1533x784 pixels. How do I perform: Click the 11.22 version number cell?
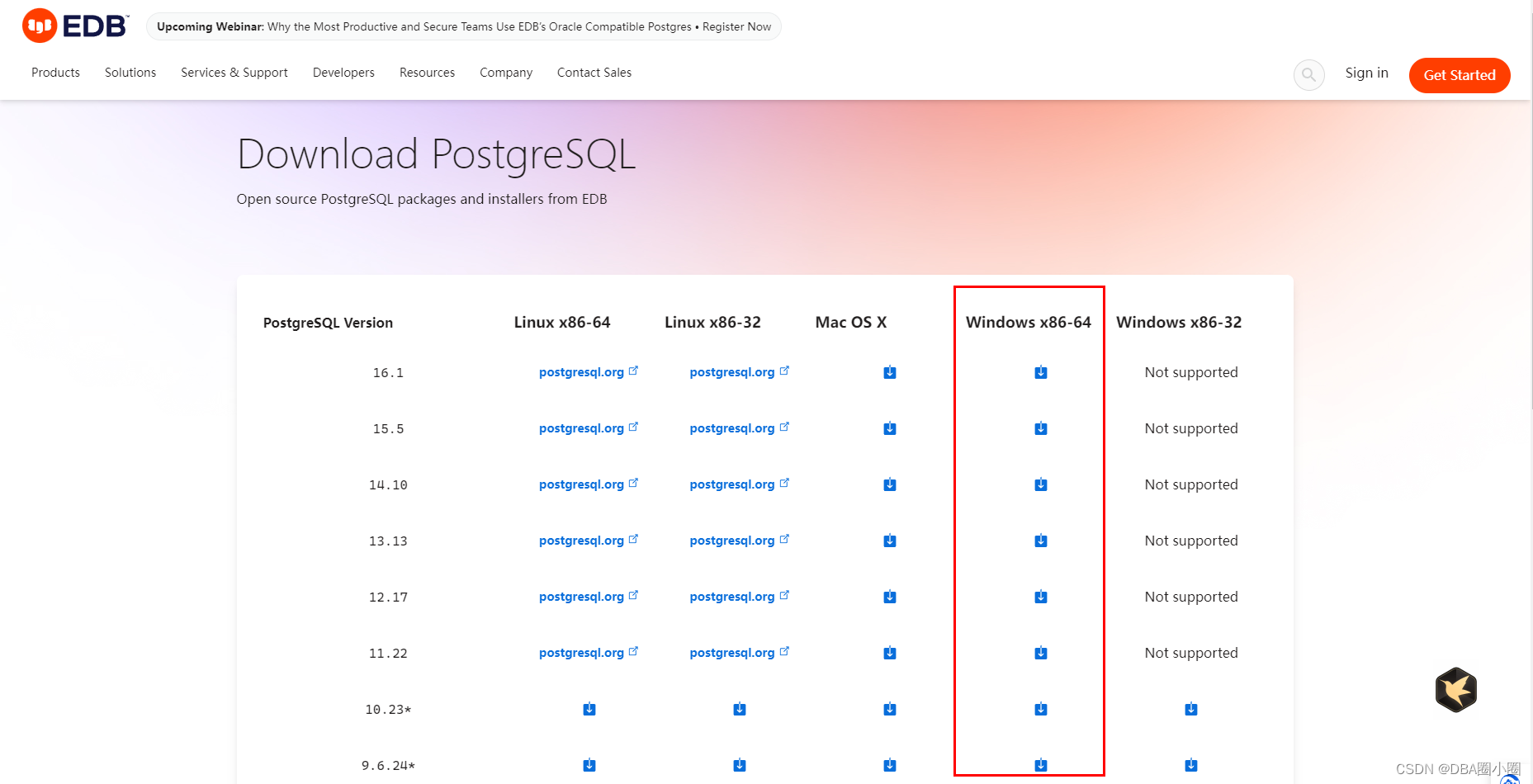pos(388,654)
